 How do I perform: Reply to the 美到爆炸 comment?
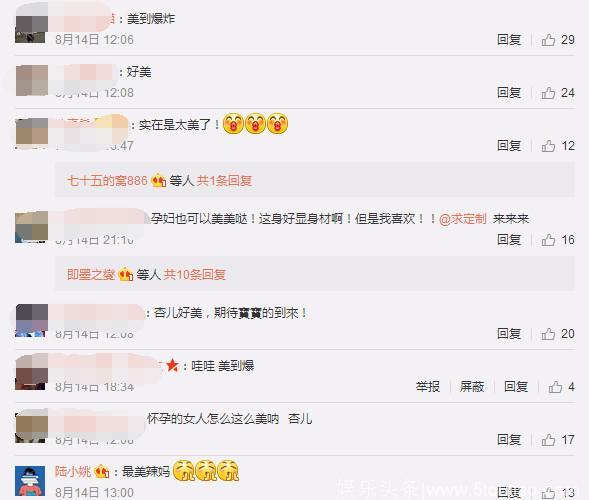[509, 40]
